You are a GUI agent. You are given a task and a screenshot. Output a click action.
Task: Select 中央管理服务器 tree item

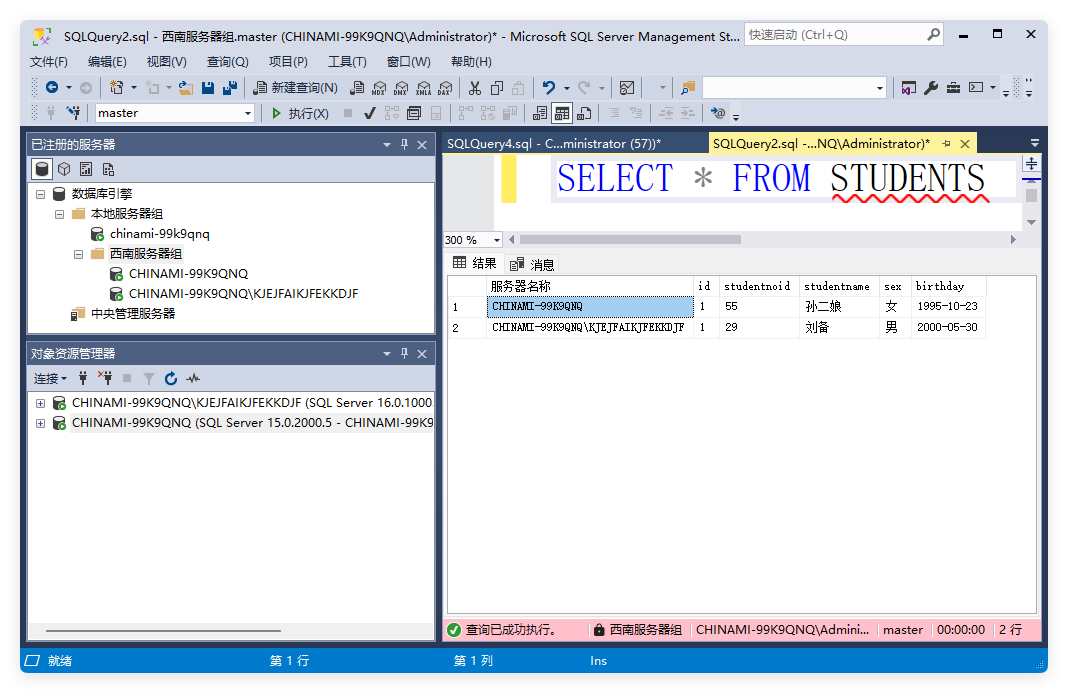coord(134,313)
